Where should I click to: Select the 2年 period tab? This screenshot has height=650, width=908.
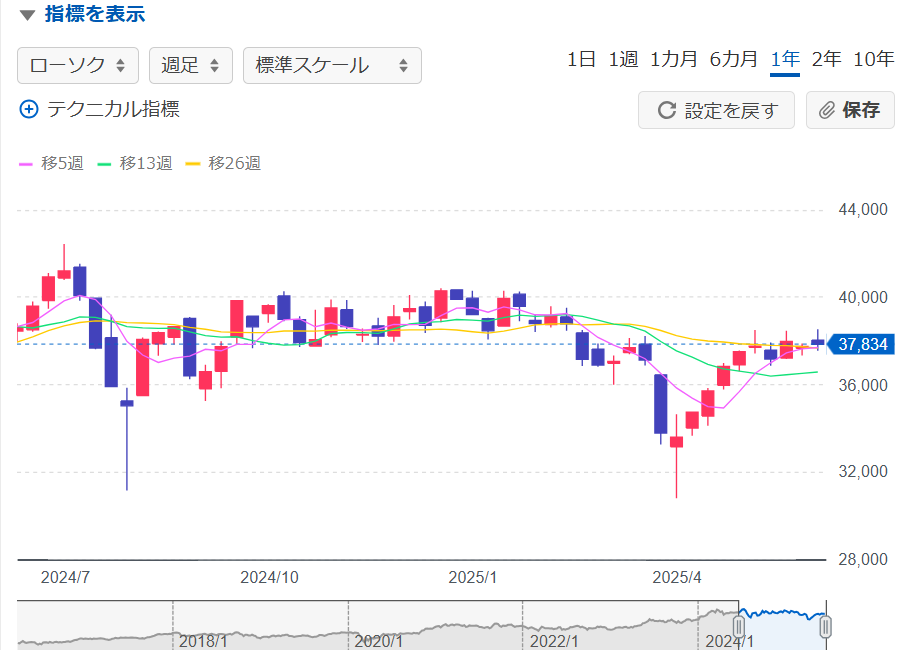826,59
